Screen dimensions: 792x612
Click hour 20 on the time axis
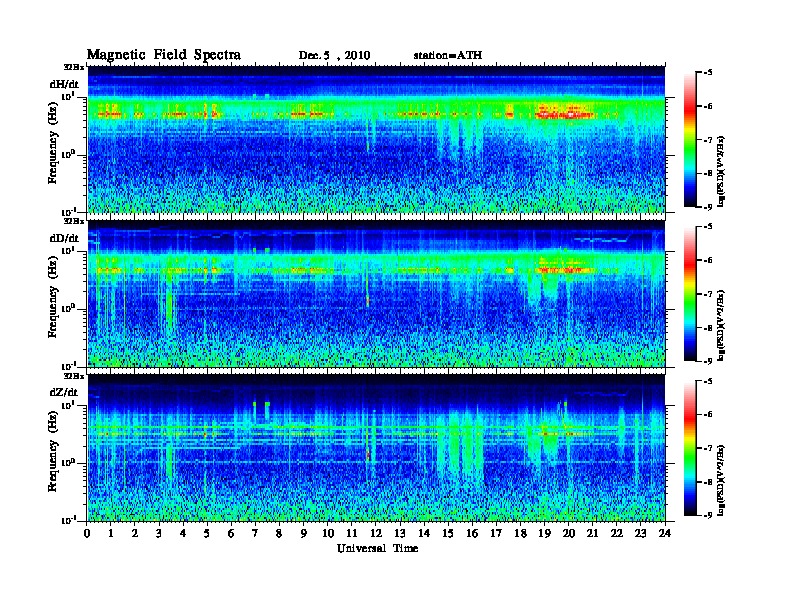pyautogui.click(x=569, y=533)
